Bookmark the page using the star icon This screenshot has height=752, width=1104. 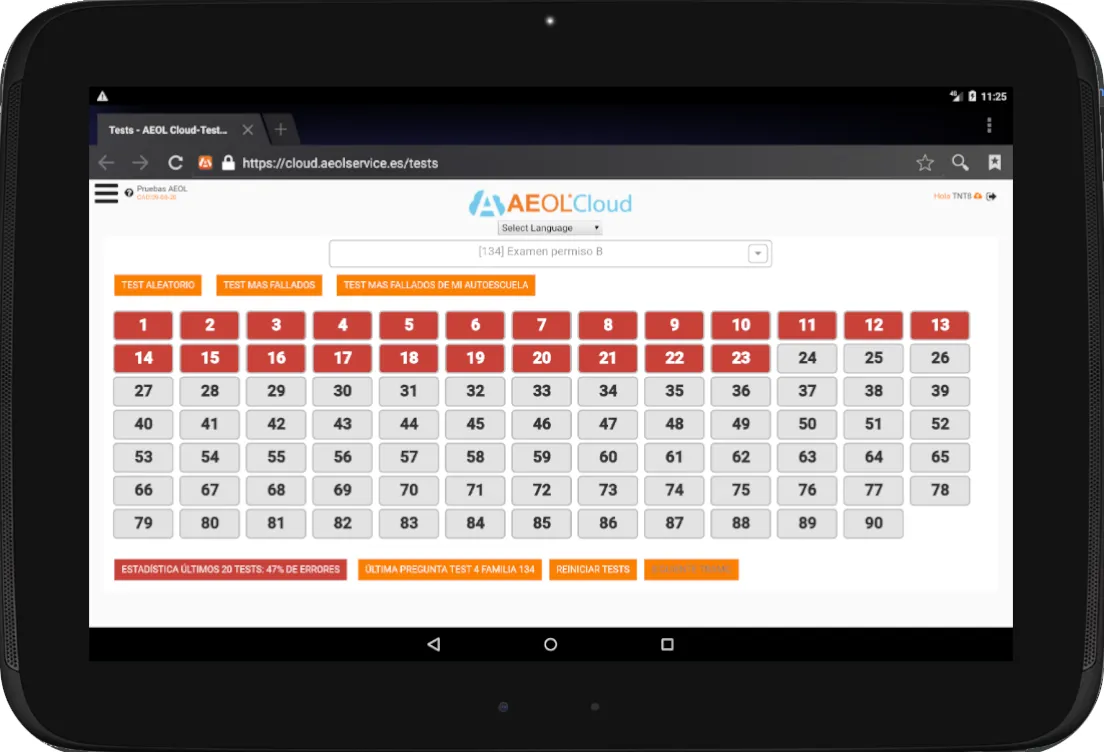[924, 161]
